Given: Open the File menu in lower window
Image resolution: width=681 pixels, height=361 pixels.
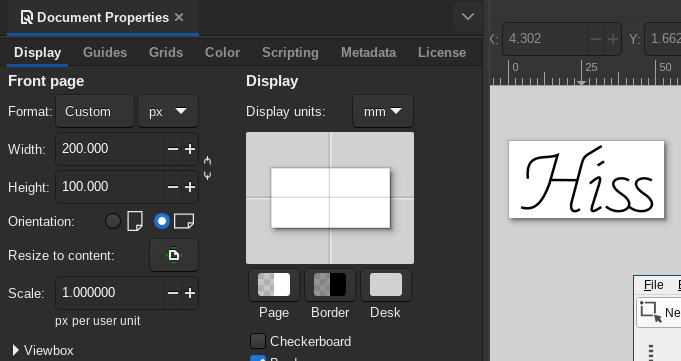Looking at the screenshot, I should 654,285.
